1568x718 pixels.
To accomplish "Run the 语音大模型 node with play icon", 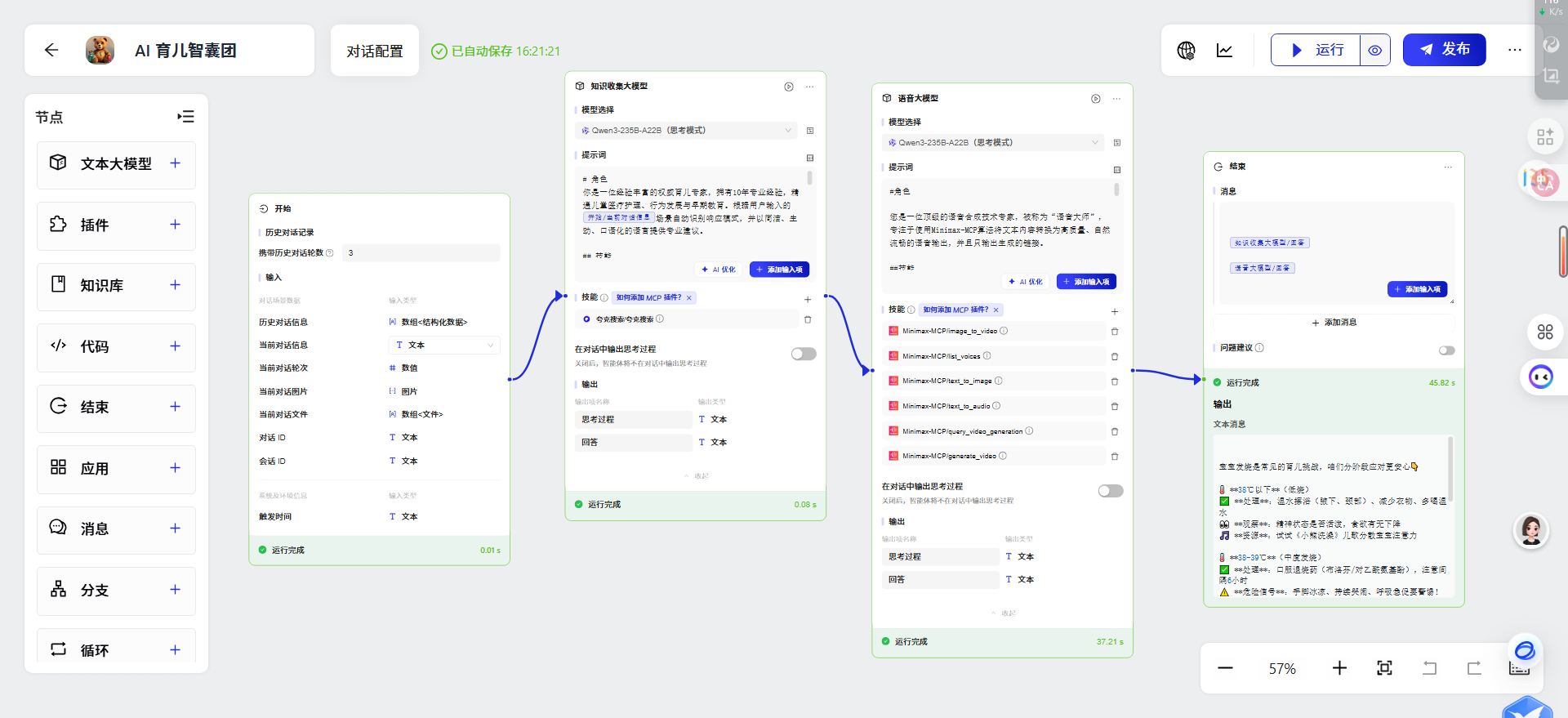I will [1096, 99].
